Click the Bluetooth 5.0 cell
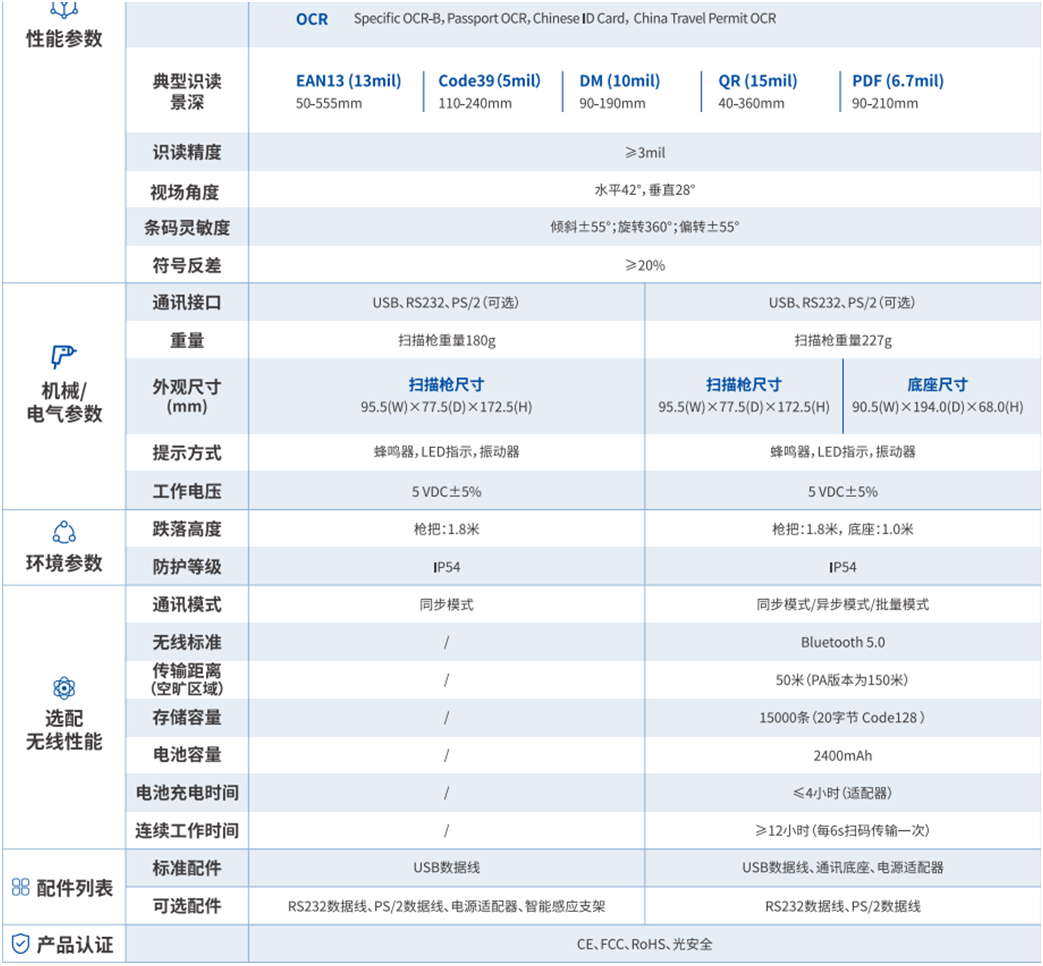The width and height of the screenshot is (1043, 966). [842, 642]
